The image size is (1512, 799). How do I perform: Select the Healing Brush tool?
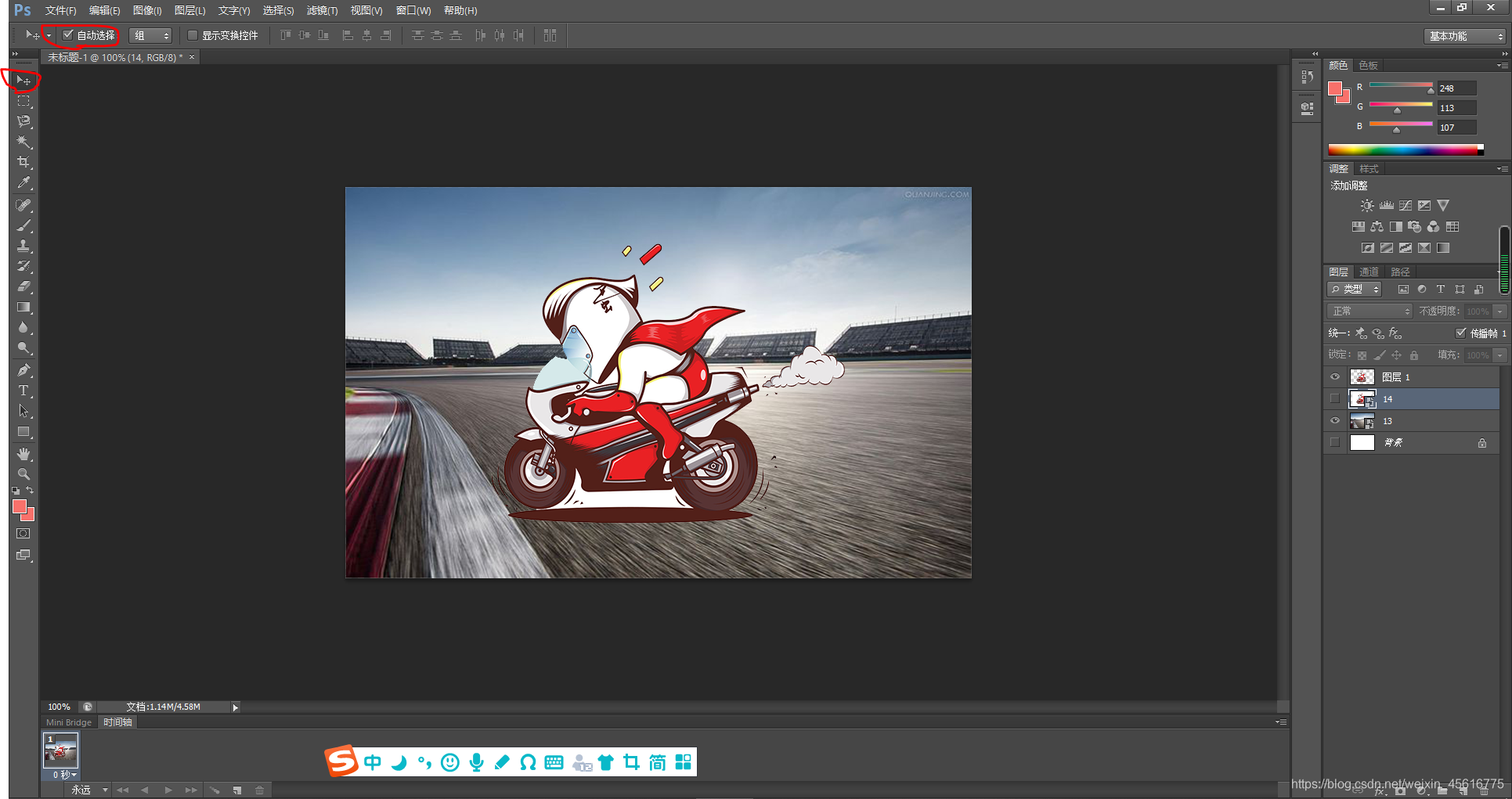click(23, 205)
